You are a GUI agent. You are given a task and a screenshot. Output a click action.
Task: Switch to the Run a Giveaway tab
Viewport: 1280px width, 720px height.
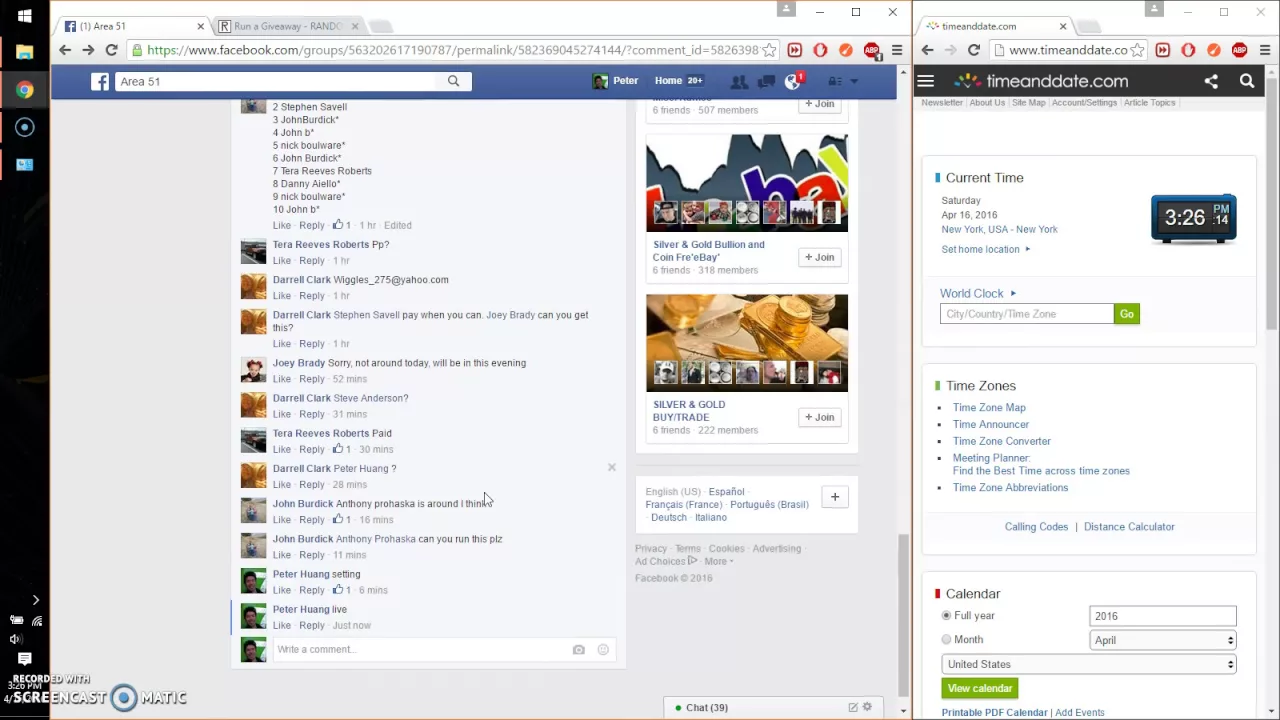(x=287, y=26)
